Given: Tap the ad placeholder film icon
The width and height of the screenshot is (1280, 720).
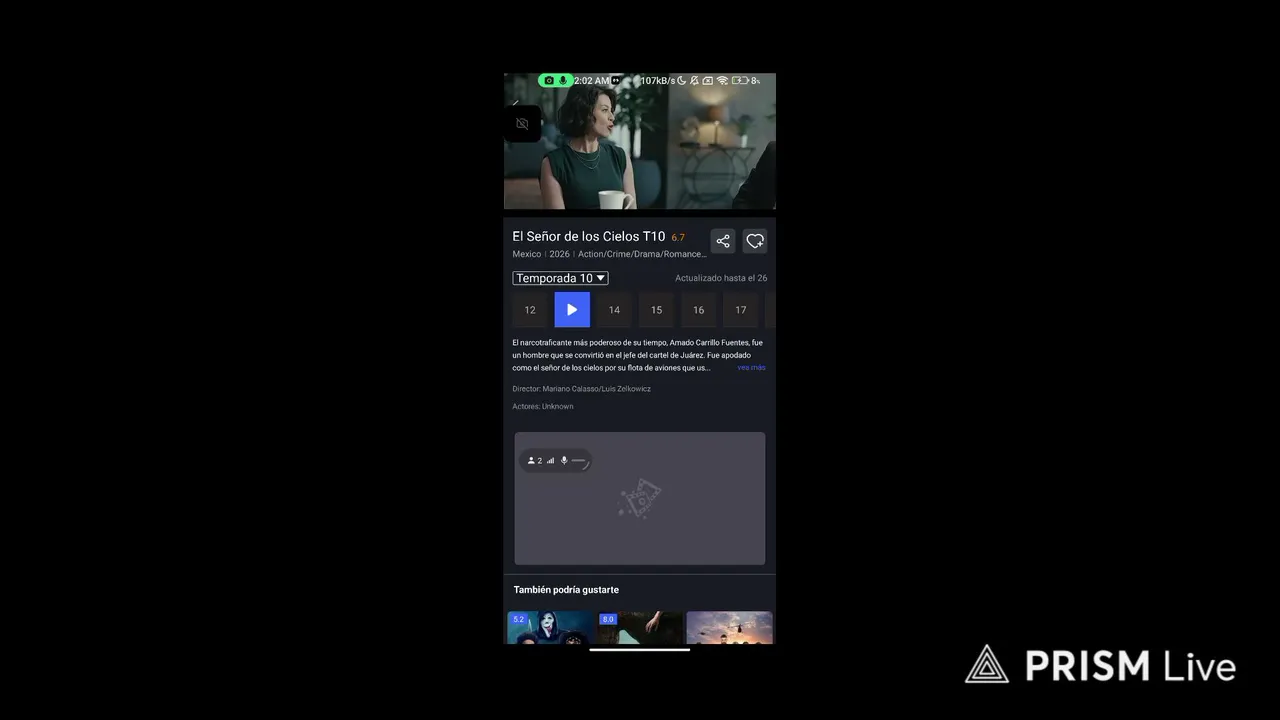Looking at the screenshot, I should (x=640, y=498).
